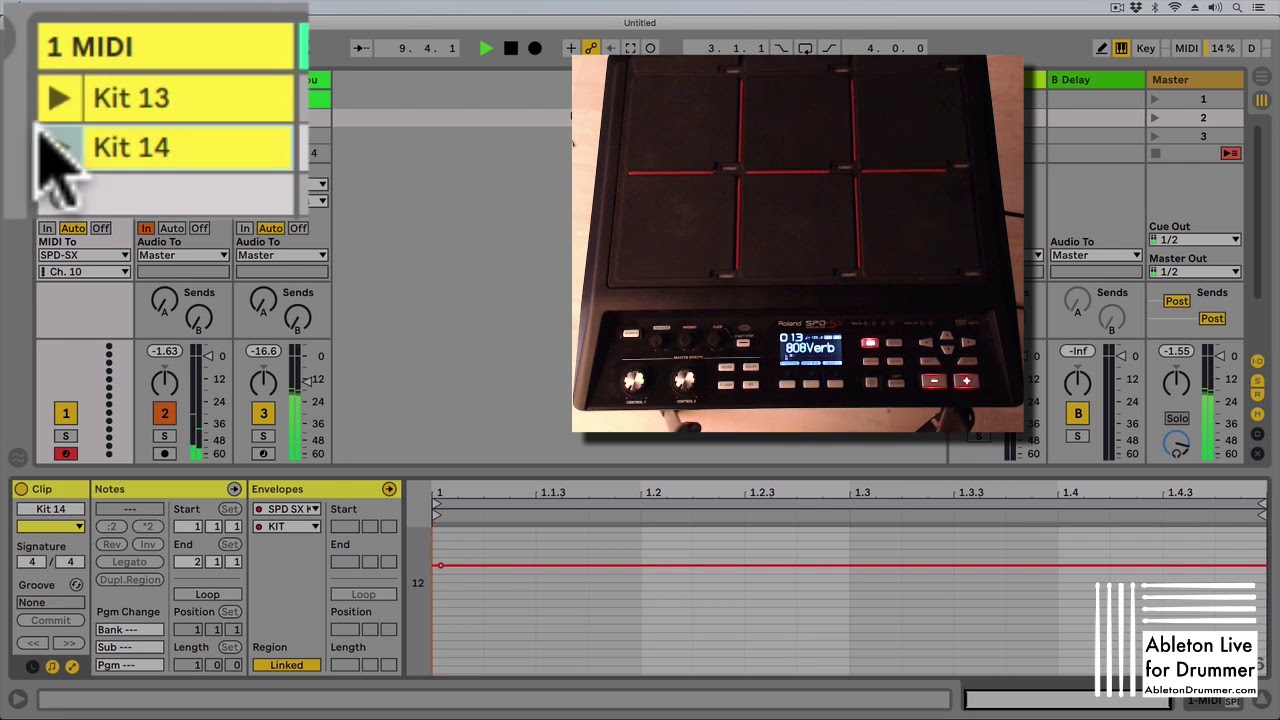The height and width of the screenshot is (720, 1280).
Task: Launch the Kit 13 clip
Action: pos(59,98)
